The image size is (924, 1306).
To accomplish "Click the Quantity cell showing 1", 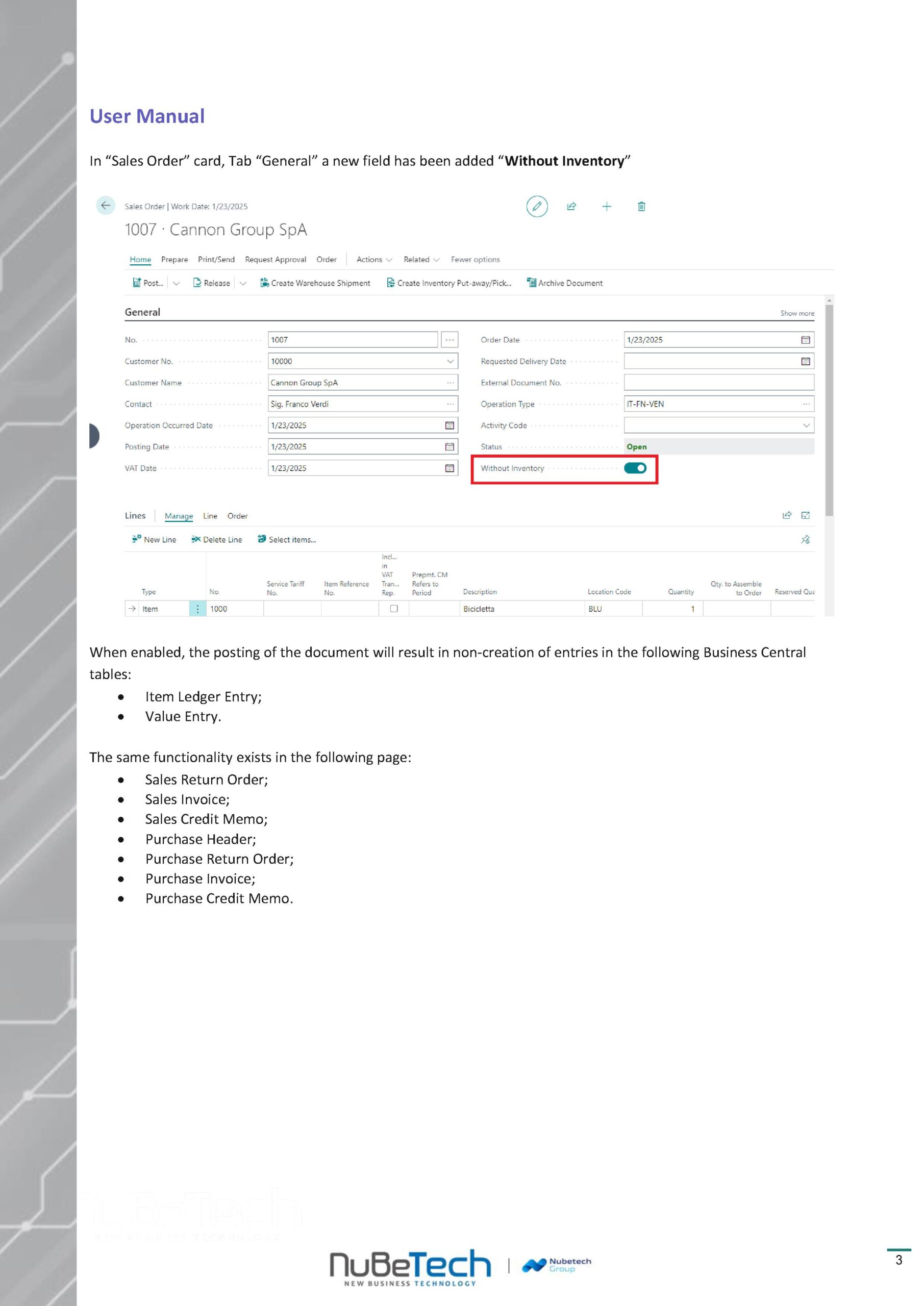I will (x=672, y=609).
